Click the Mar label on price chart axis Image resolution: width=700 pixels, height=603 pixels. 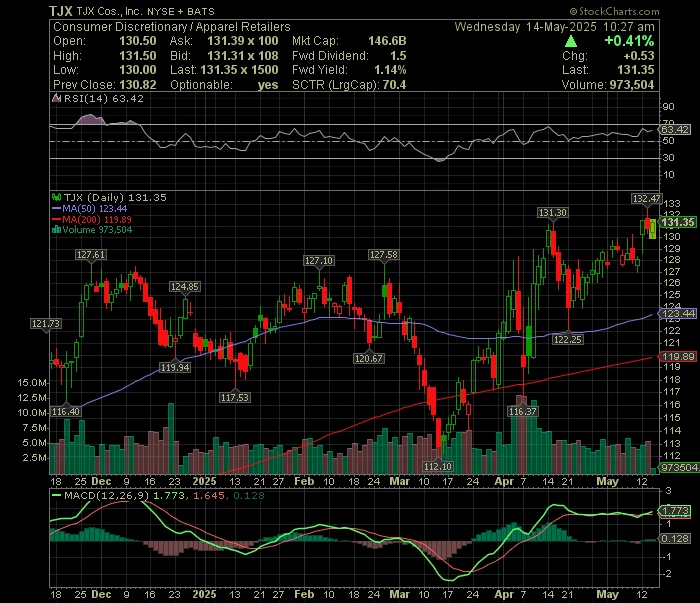click(x=399, y=481)
